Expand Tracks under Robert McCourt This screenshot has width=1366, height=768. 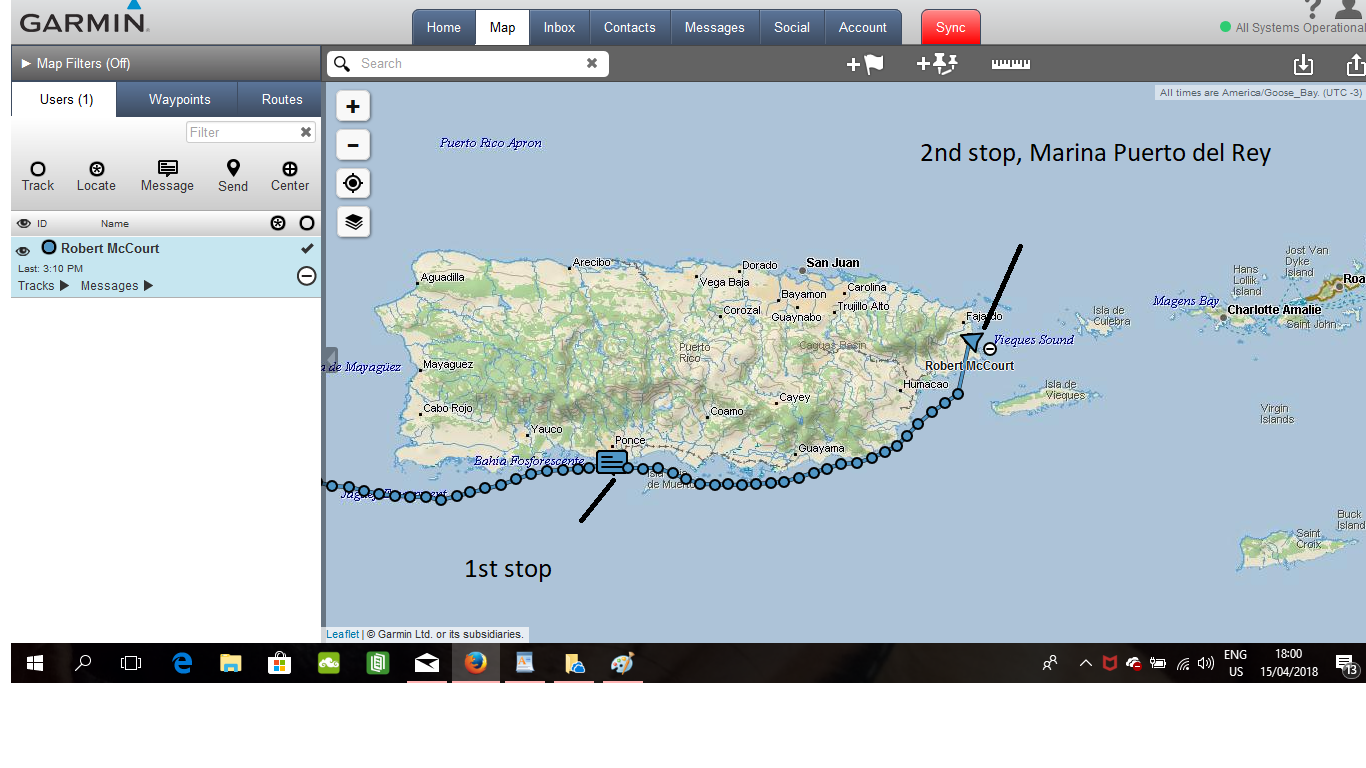tap(43, 286)
